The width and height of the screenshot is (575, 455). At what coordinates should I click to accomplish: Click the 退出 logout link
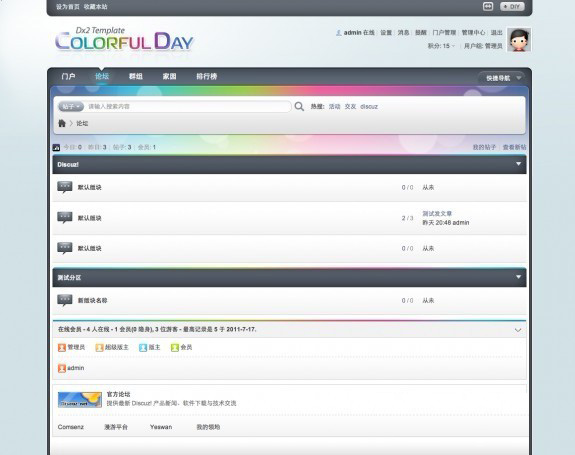click(x=497, y=33)
